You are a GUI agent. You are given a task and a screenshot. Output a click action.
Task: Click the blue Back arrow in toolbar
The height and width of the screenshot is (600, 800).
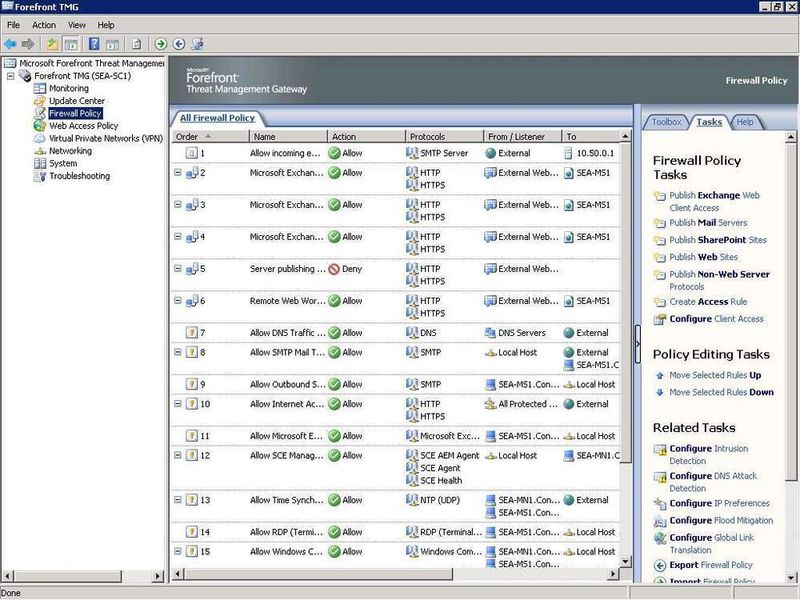[10, 44]
